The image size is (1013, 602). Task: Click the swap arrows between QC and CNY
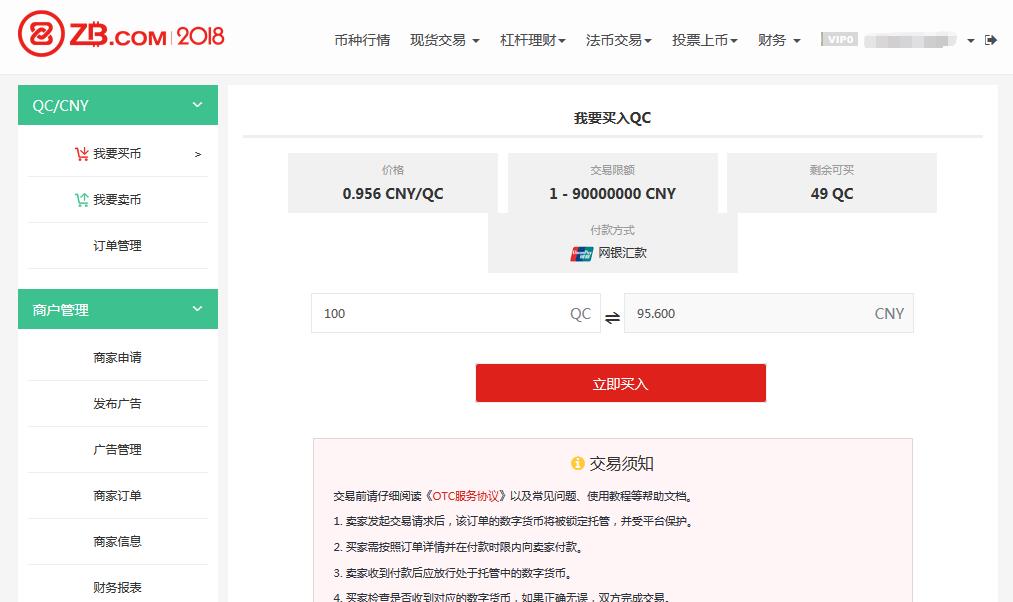click(612, 317)
